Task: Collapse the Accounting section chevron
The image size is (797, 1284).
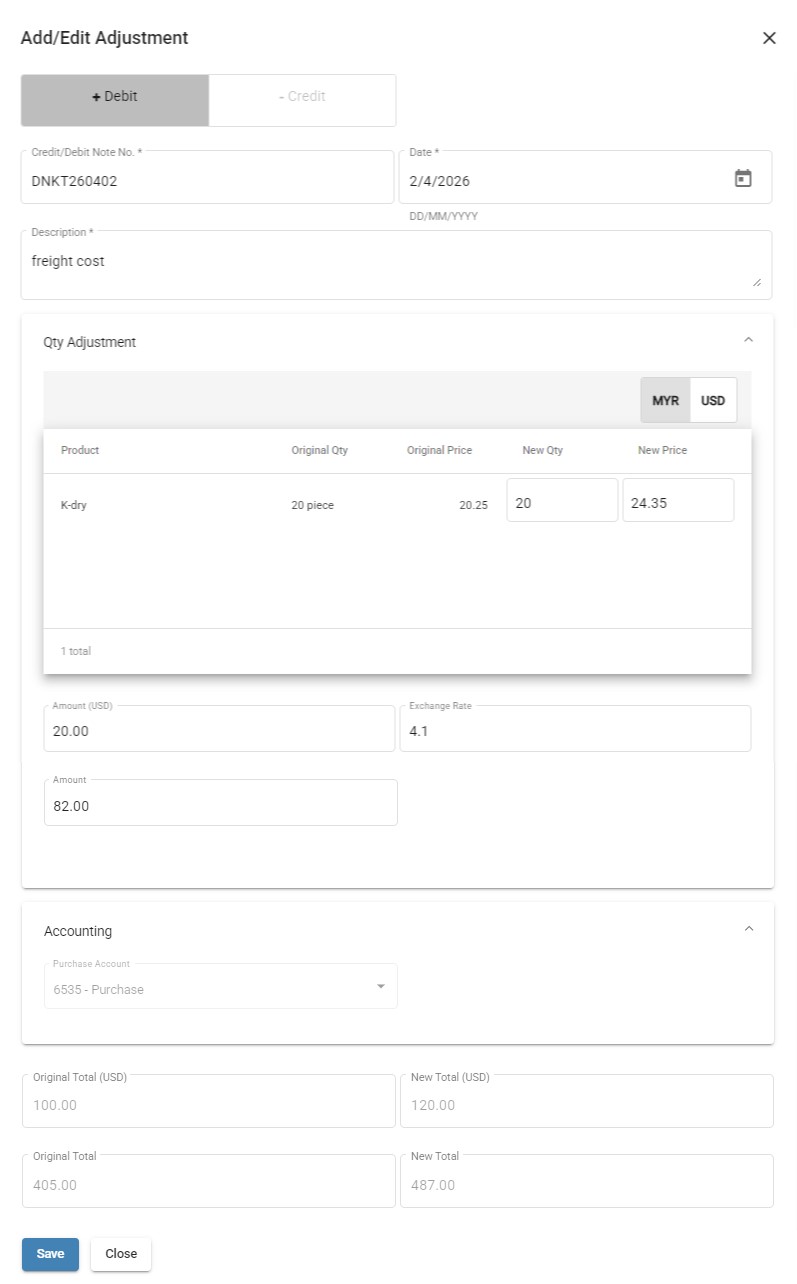Action: tap(748, 929)
